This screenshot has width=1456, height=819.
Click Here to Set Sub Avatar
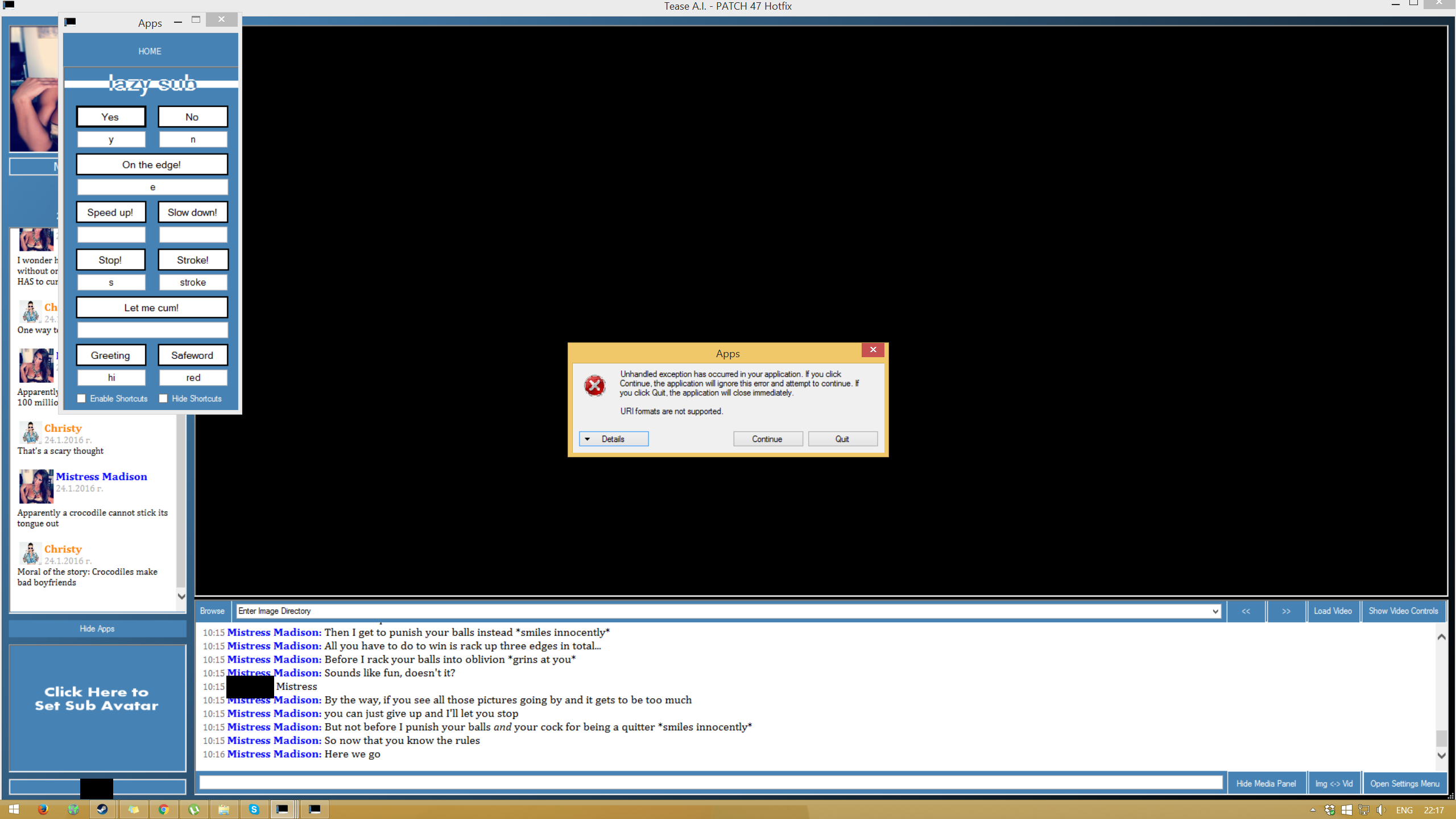(x=97, y=708)
